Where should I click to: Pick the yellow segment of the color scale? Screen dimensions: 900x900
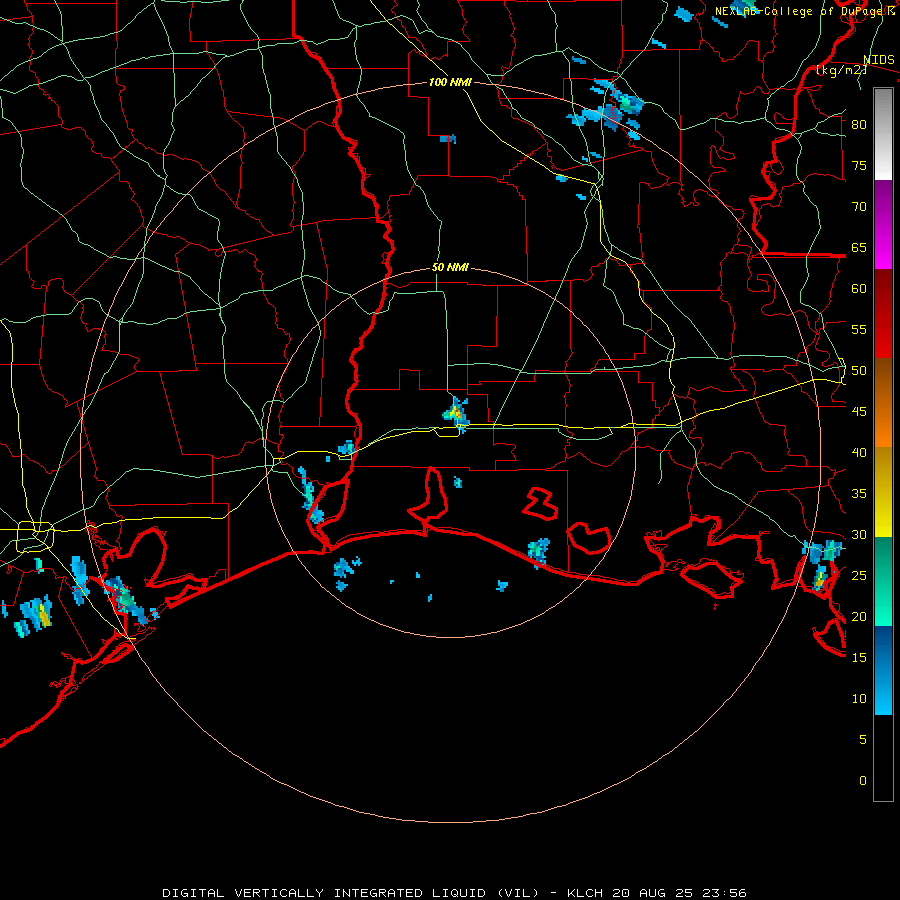click(883, 492)
